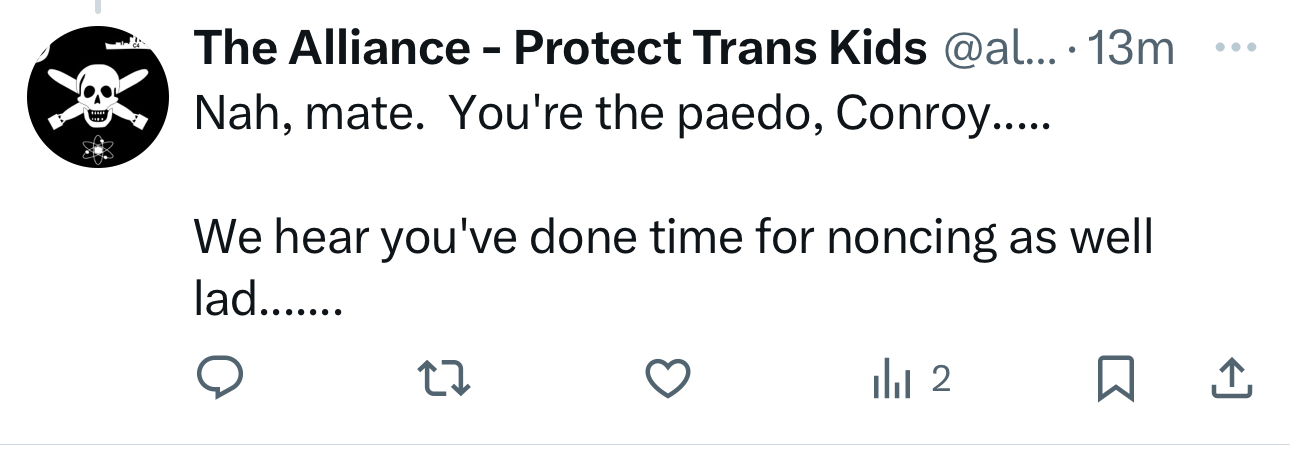This screenshot has width=1290, height=467.
Task: Click the atom symbol on the avatar
Action: coord(96,149)
